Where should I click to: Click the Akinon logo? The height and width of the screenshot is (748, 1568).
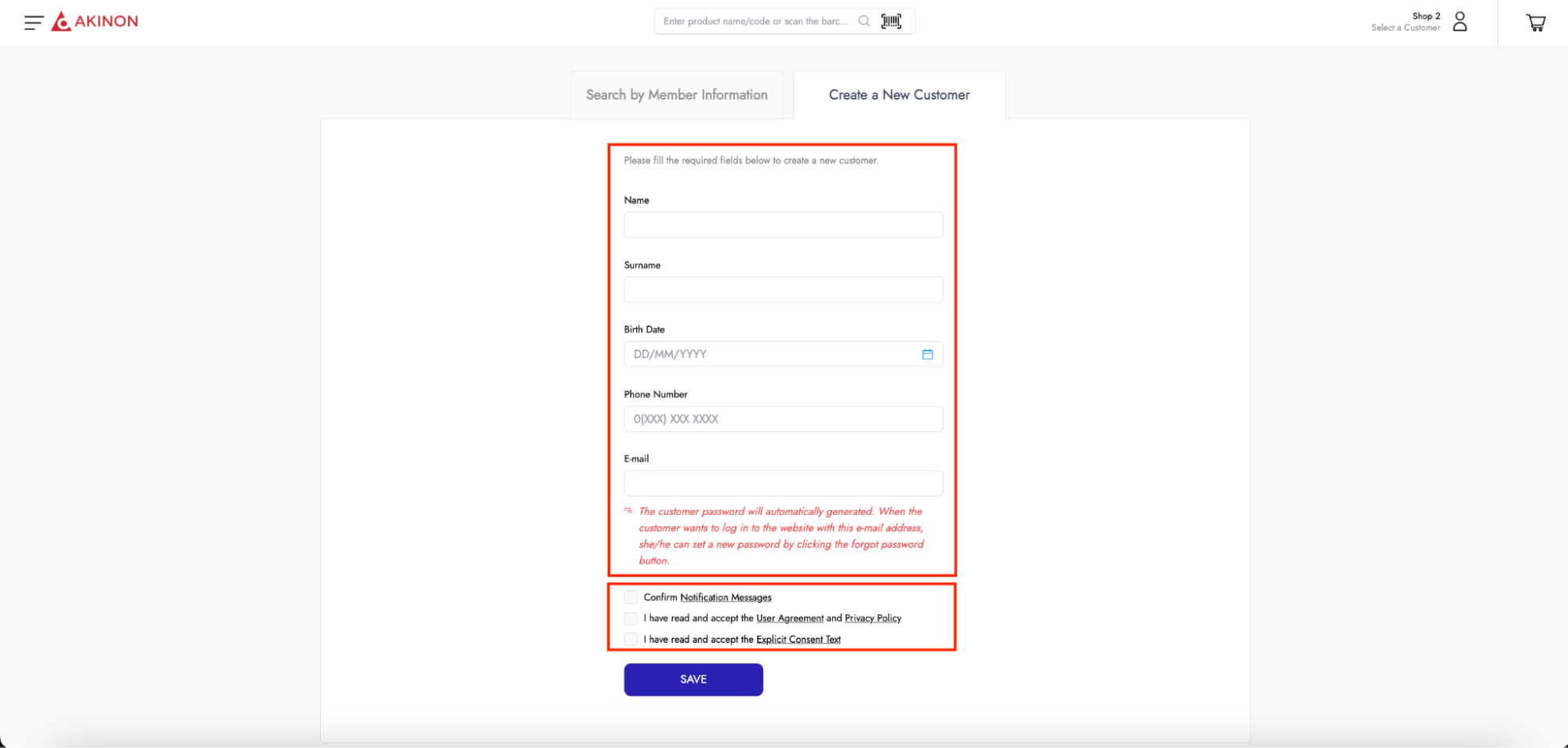pyautogui.click(x=95, y=22)
